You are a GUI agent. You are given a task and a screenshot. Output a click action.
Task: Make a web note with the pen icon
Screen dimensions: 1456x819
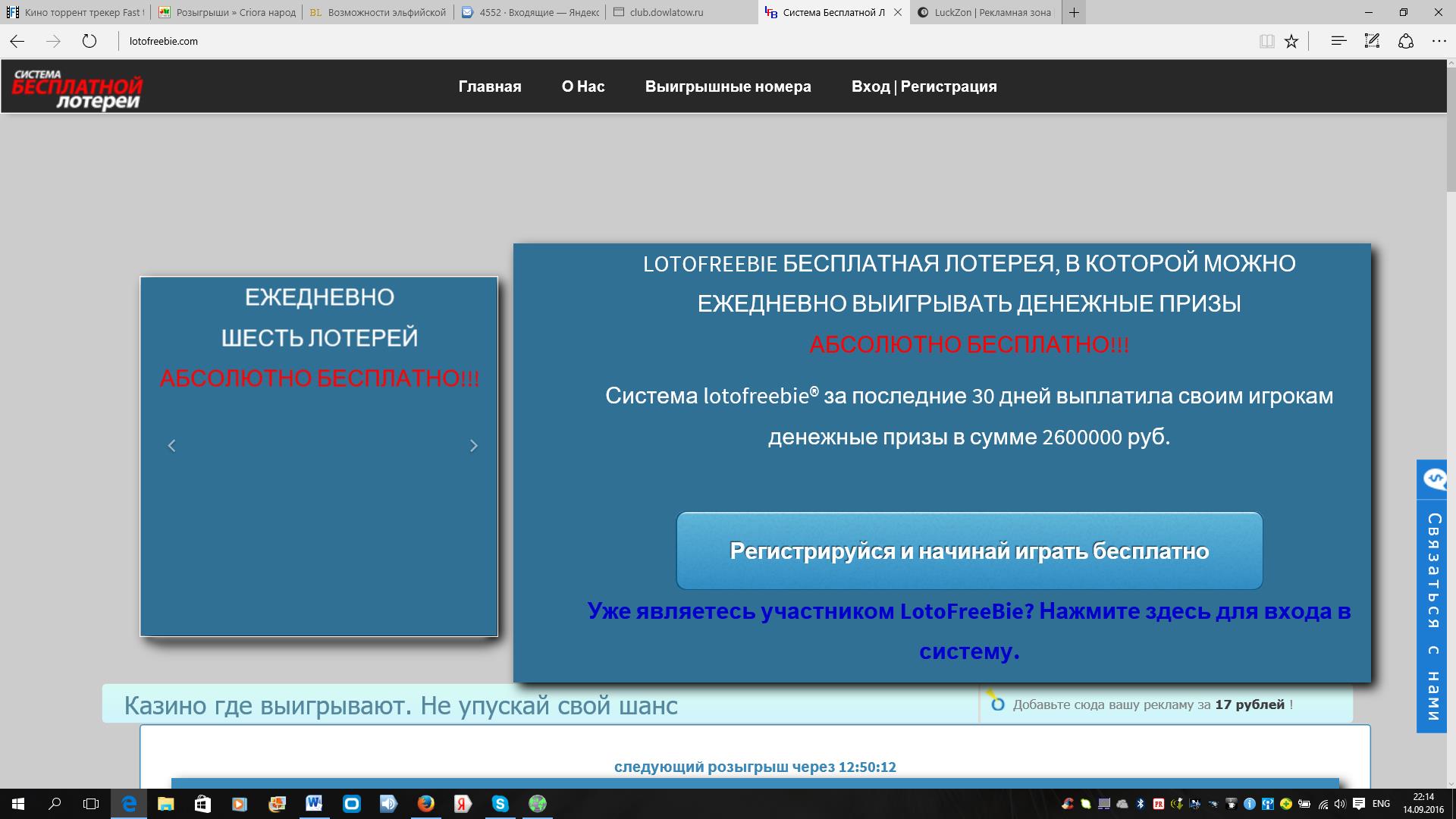(x=1372, y=41)
